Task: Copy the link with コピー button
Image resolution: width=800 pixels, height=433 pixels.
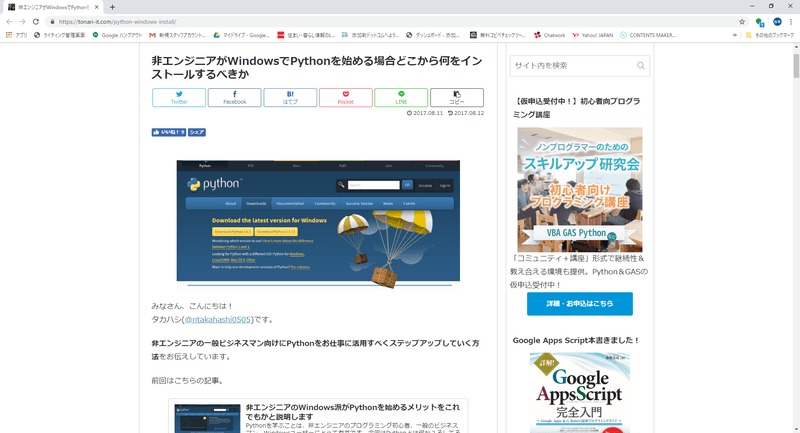Action: [457, 97]
